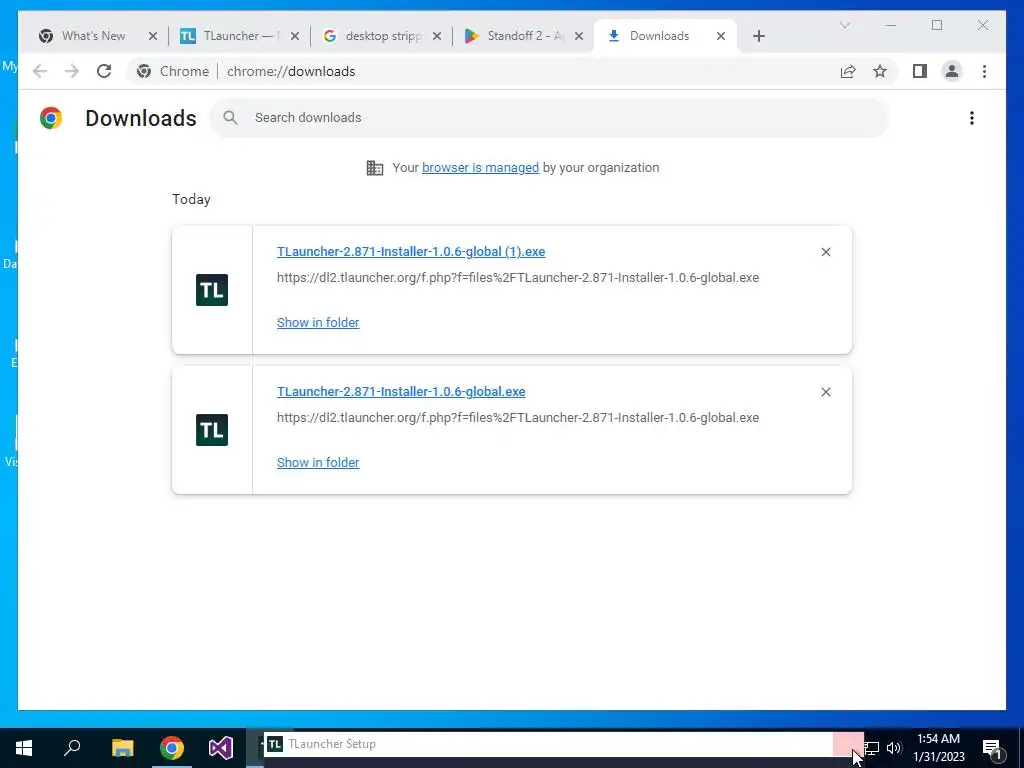Share this page icon
The image size is (1024, 768).
pyautogui.click(x=848, y=71)
